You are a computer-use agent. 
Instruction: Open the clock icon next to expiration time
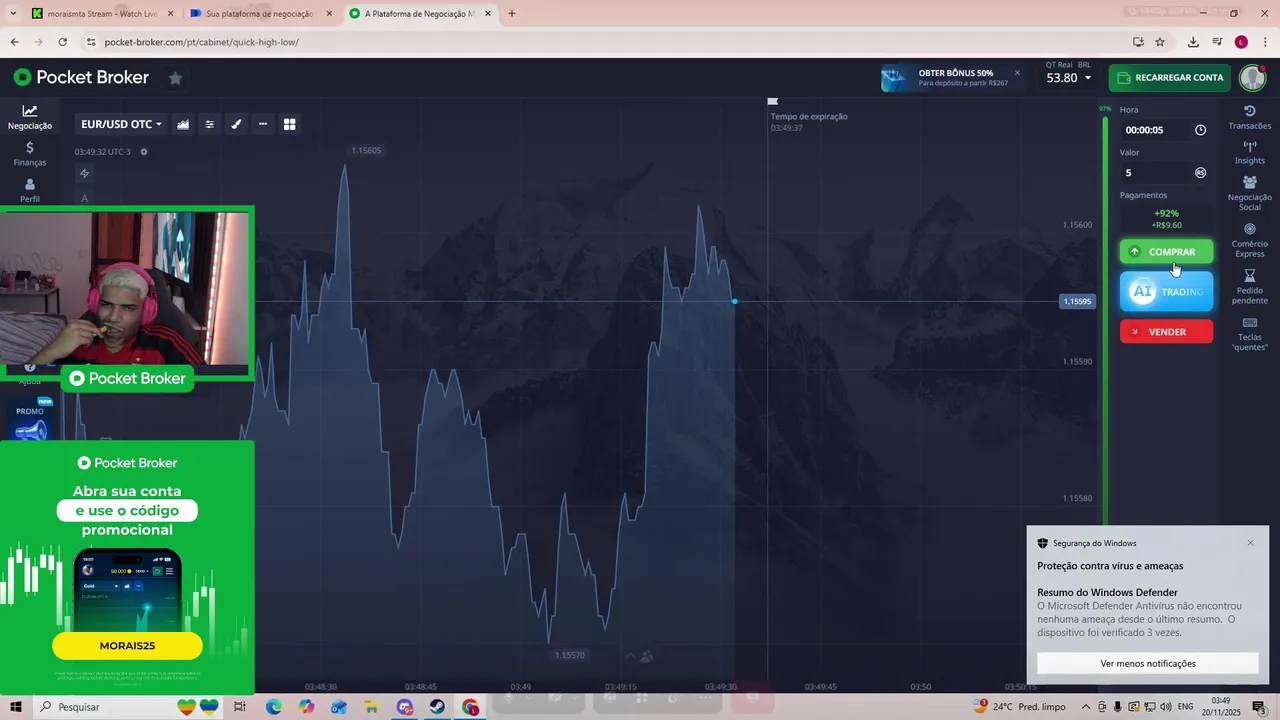click(x=1200, y=130)
